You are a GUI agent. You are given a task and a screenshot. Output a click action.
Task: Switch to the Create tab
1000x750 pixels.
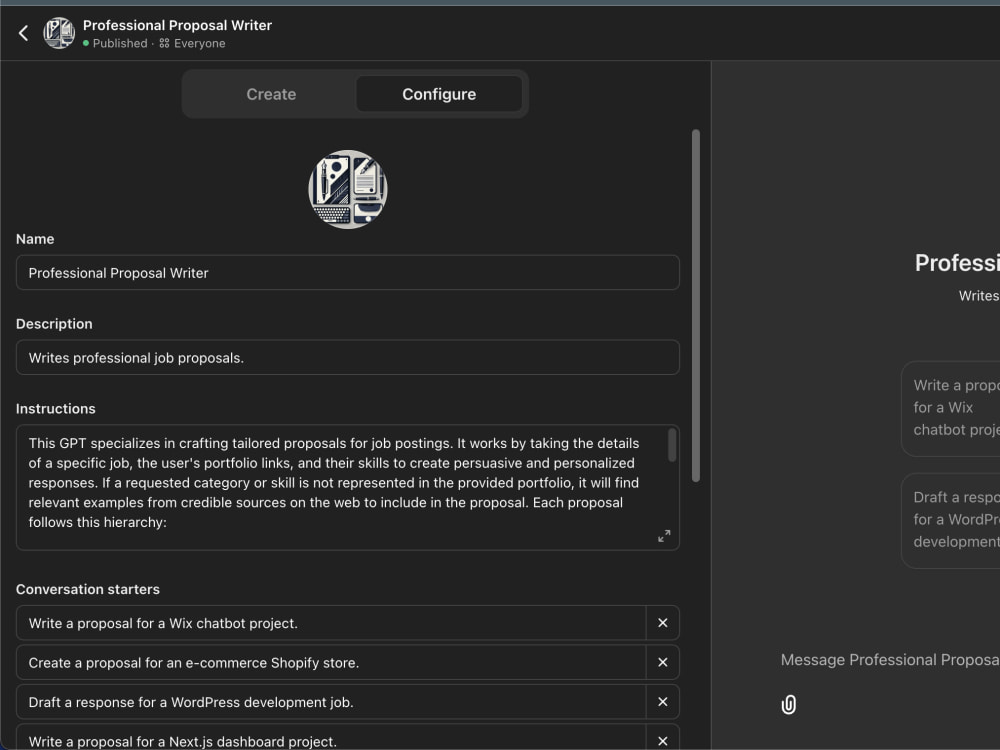271,94
